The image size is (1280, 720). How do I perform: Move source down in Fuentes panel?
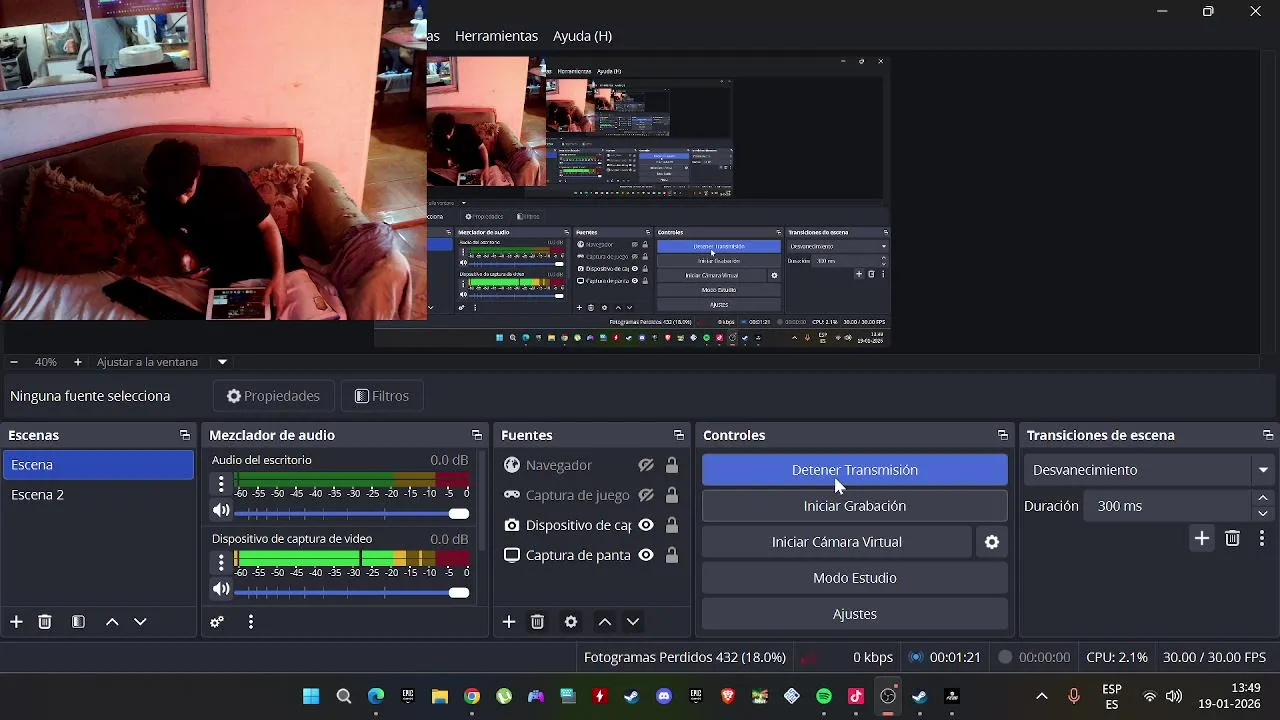[x=633, y=622]
